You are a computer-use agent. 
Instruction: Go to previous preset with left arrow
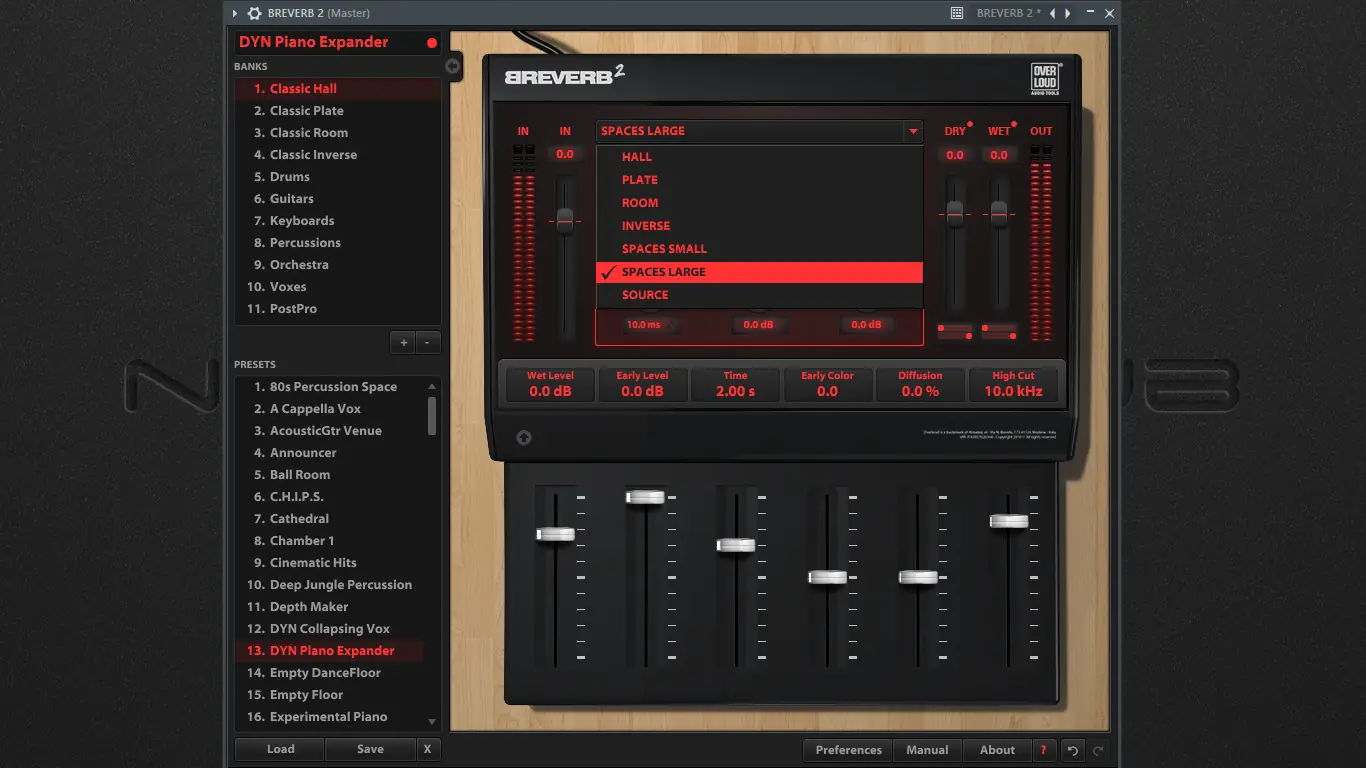[x=1052, y=13]
